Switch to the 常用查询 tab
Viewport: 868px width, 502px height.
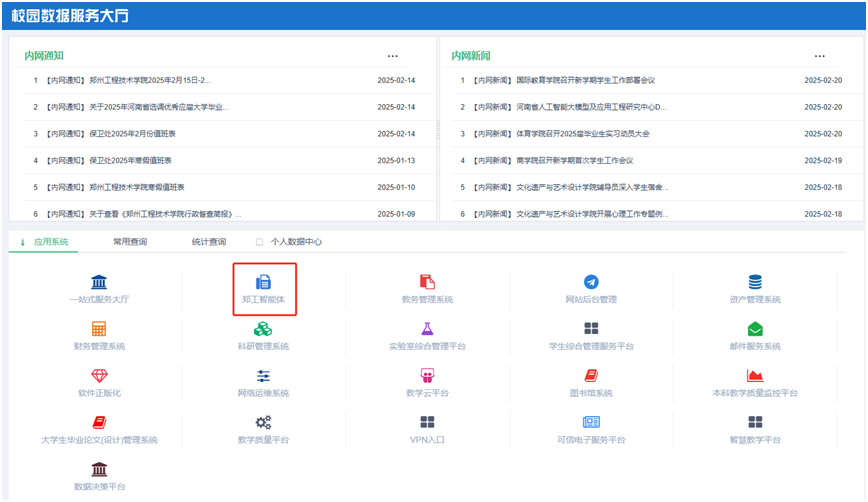coord(130,242)
